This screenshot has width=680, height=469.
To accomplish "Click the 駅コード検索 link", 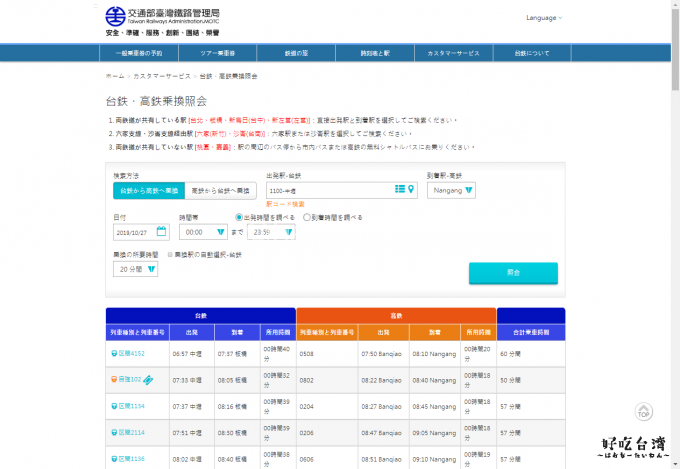I will click(x=285, y=203).
